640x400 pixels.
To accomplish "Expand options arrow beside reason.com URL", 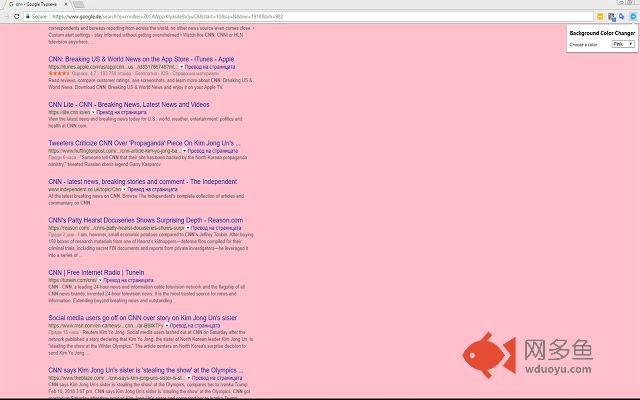I will [188, 228].
